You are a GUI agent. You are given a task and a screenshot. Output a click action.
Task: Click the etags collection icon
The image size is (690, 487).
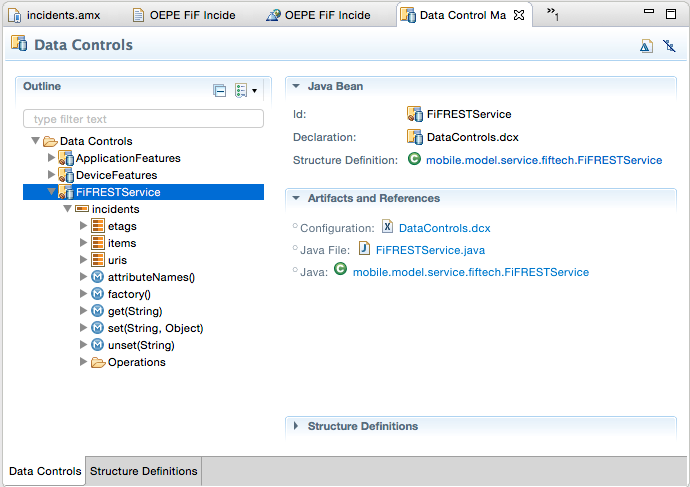tap(98, 226)
